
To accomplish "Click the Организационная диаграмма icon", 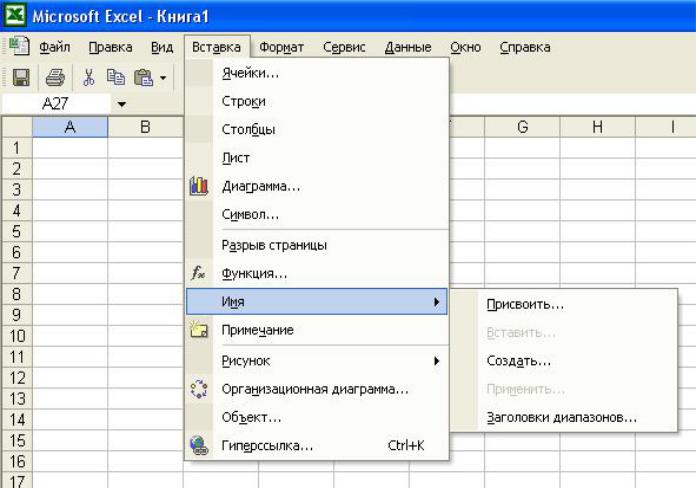I will coord(199,389).
